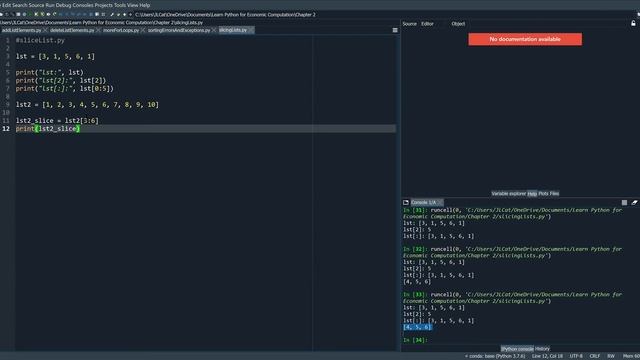
Task: Click the print("lst[2]:", lst[2]) code line
Action: 61,80
